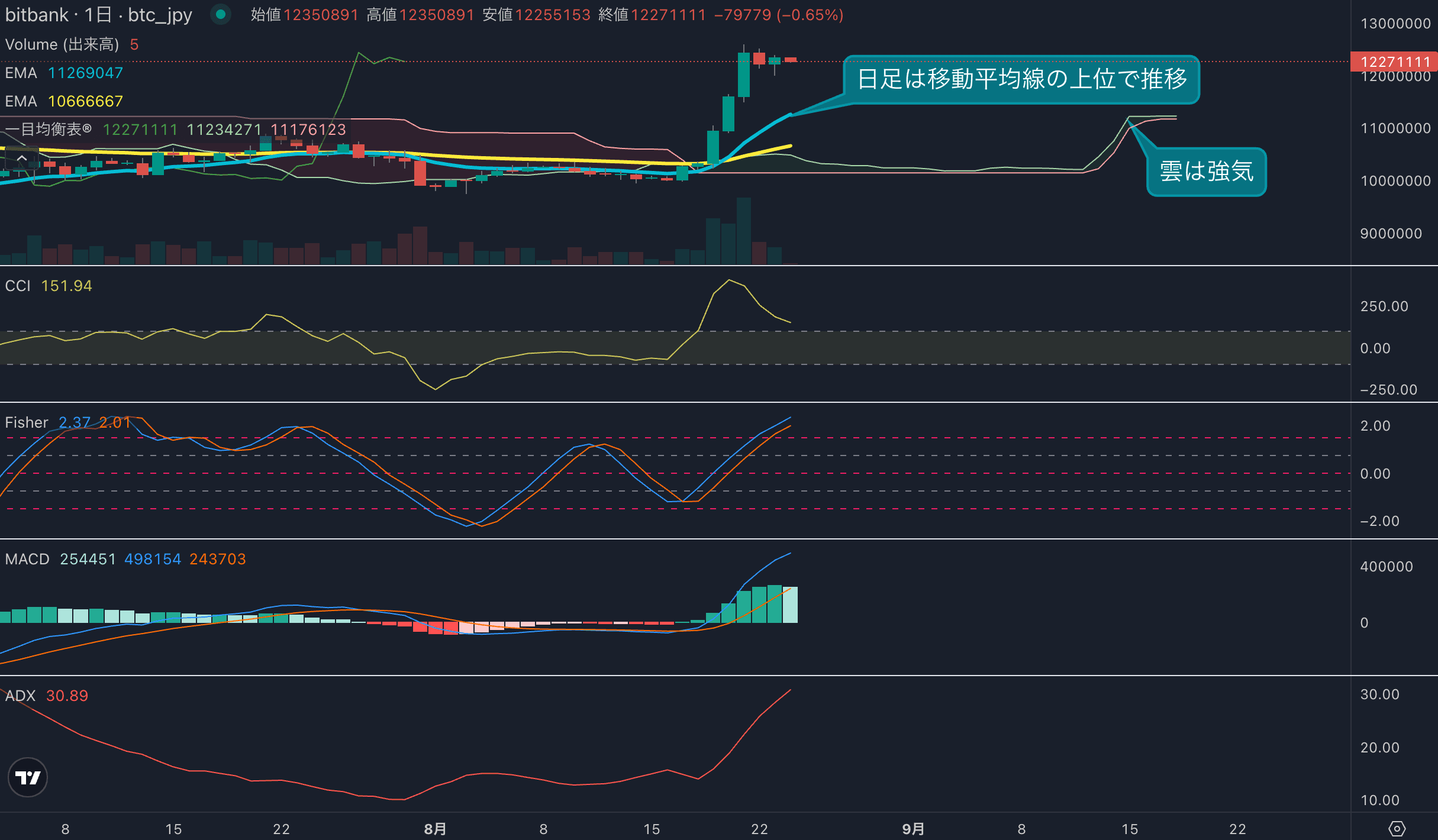Click the CCI value 151.94
This screenshot has width=1438, height=840.
[x=67, y=286]
